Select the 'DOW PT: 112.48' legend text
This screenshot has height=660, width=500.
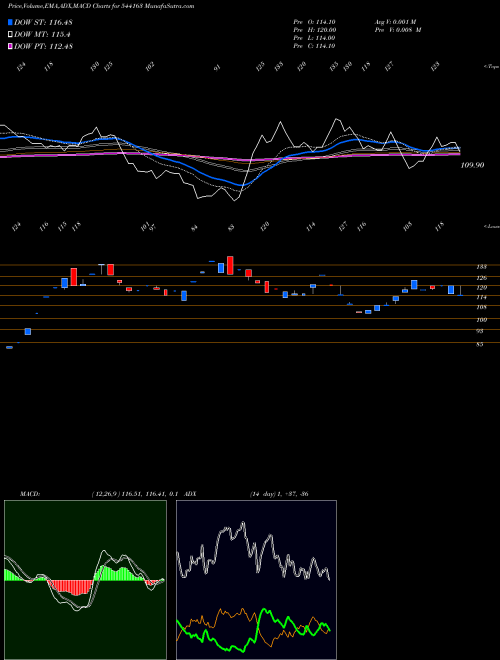43,47
